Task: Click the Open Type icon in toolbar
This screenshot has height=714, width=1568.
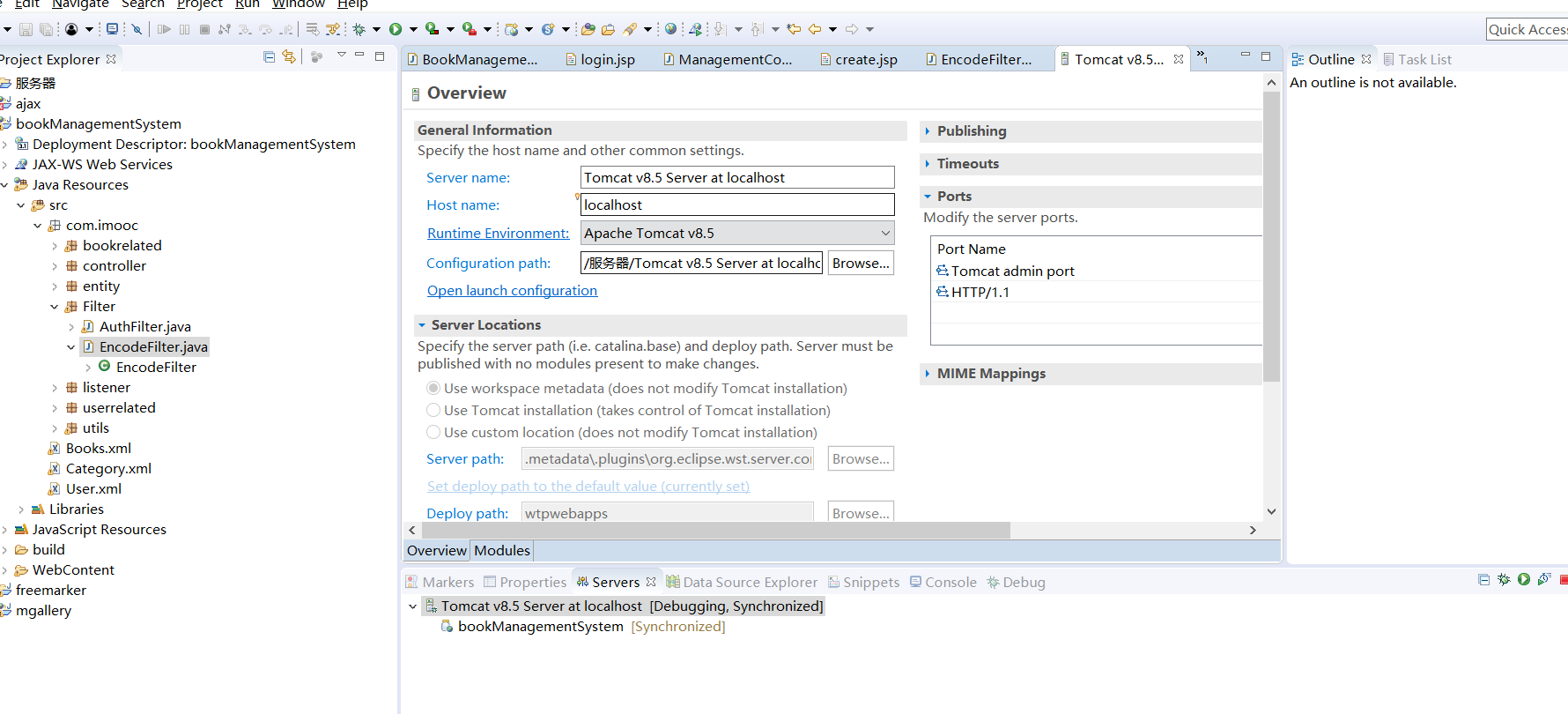Action: (x=588, y=29)
